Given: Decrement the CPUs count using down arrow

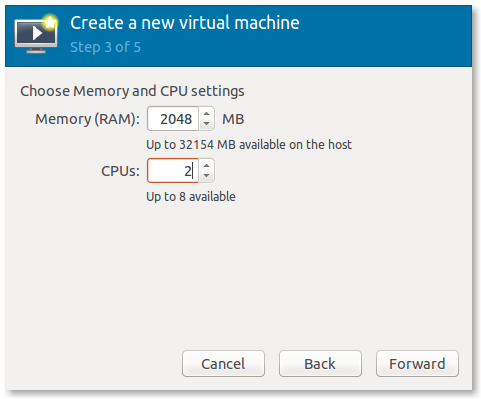Looking at the screenshot, I should [206, 176].
